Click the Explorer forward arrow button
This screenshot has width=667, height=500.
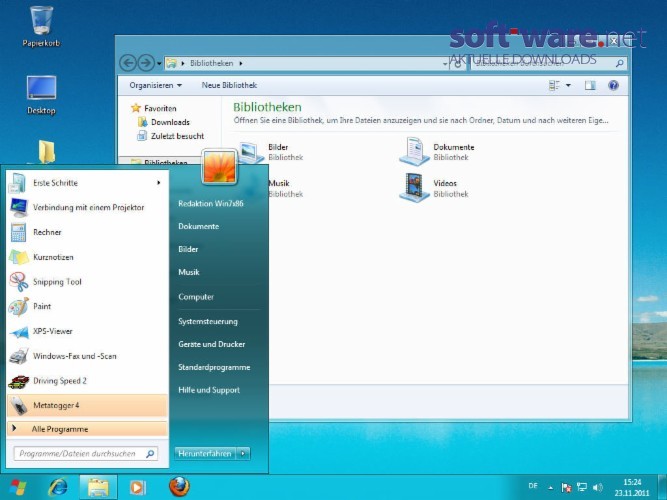click(x=146, y=63)
